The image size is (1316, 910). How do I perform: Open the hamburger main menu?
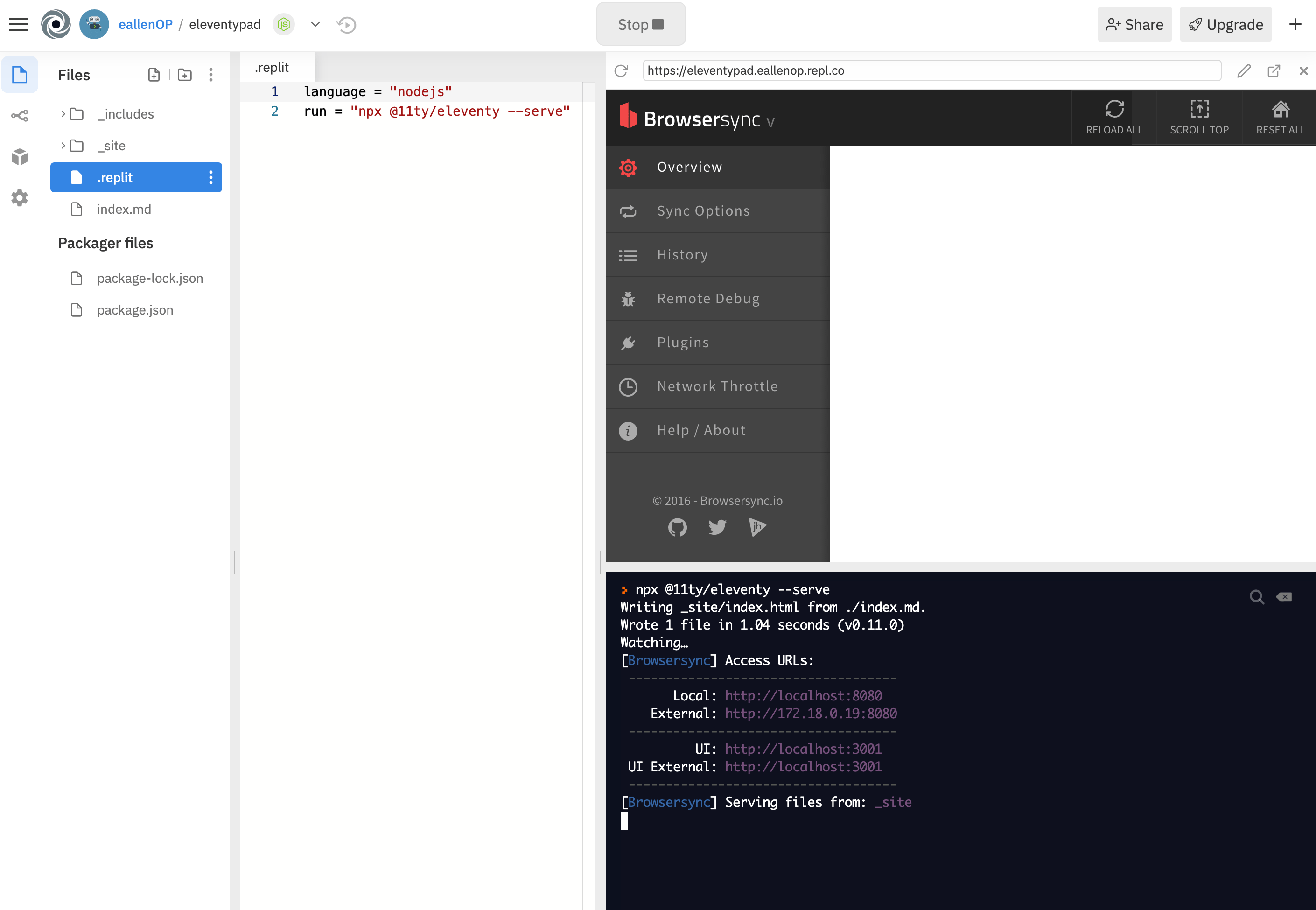pyautogui.click(x=19, y=25)
